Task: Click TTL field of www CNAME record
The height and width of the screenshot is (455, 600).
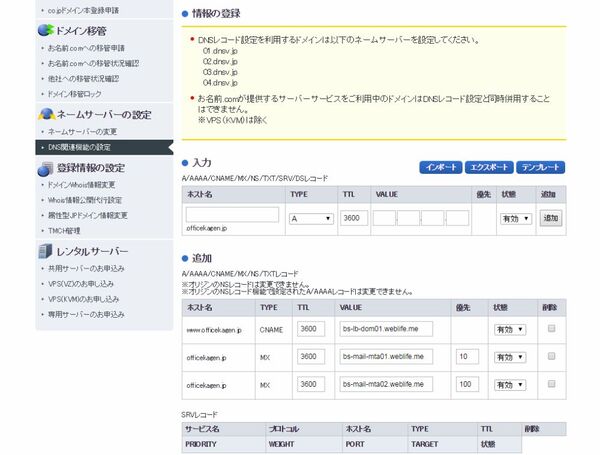Action: coord(311,329)
